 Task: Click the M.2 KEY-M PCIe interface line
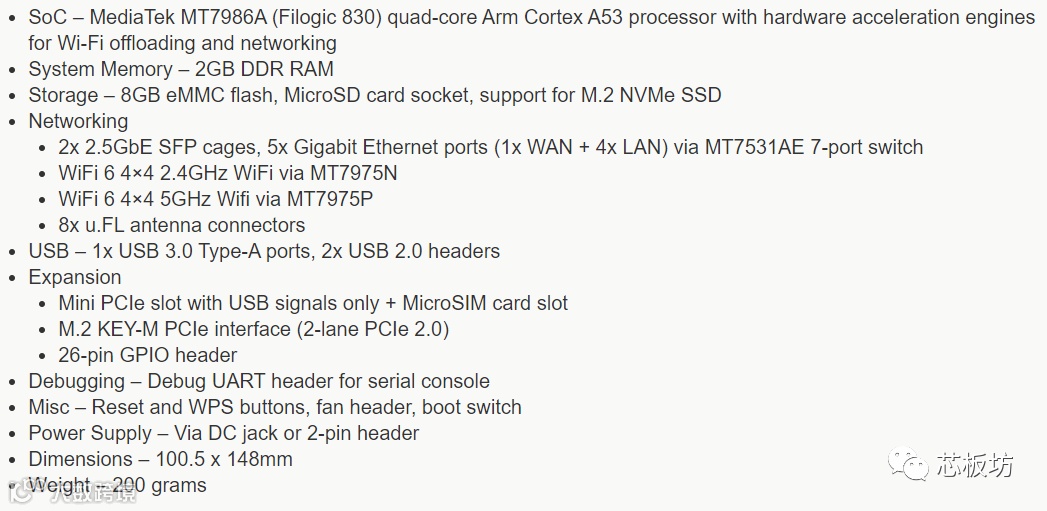254,329
